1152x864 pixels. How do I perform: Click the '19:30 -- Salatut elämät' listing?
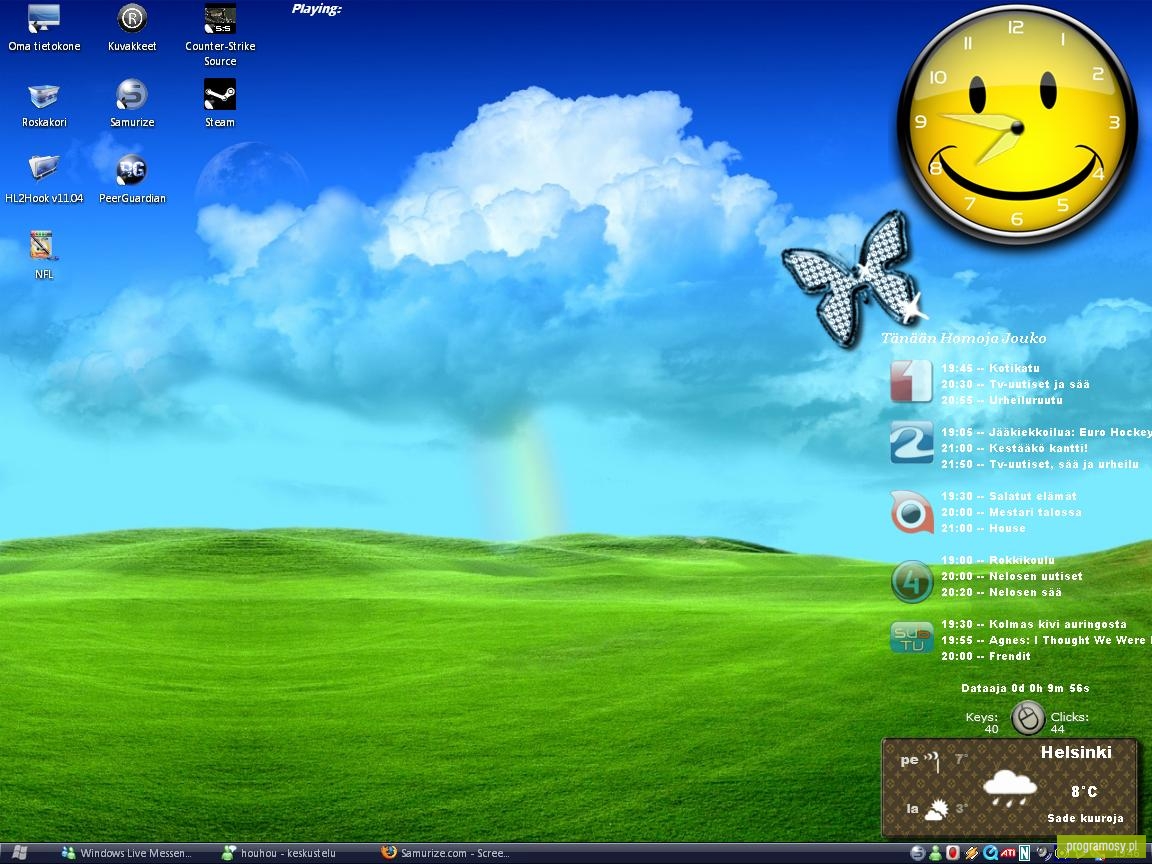1009,496
